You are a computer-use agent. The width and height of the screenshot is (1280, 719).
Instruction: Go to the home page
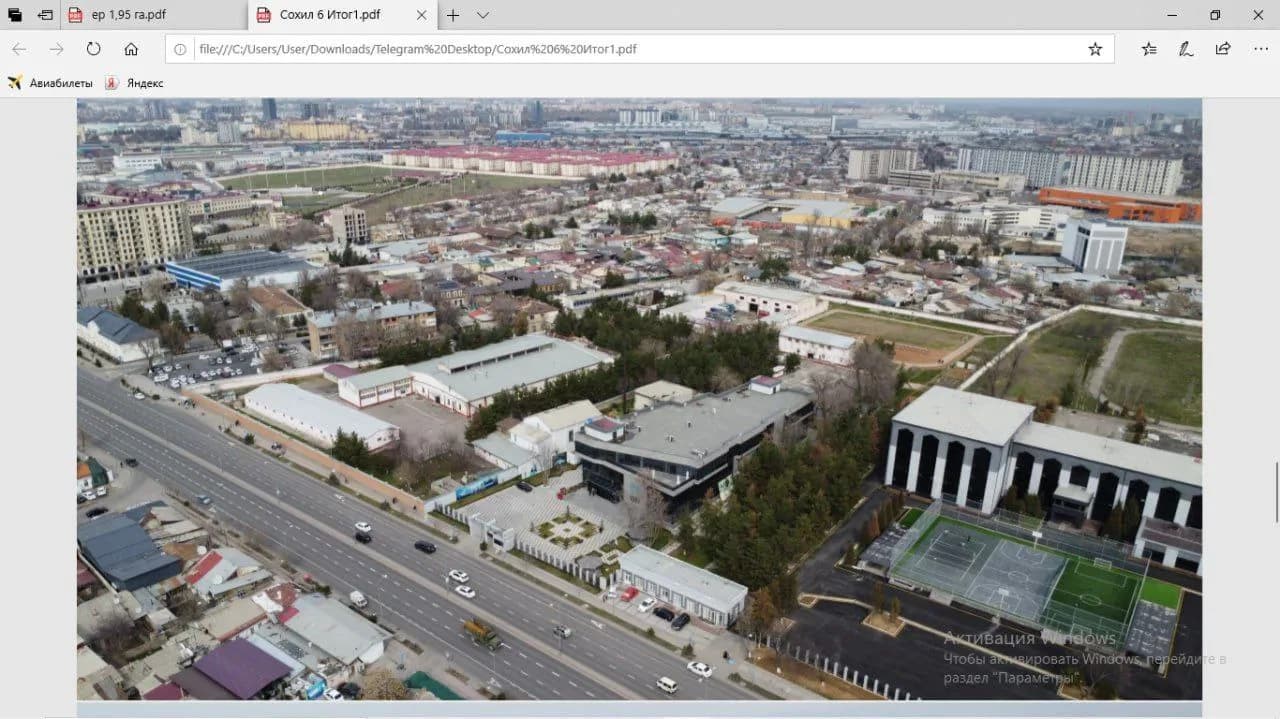click(x=131, y=49)
